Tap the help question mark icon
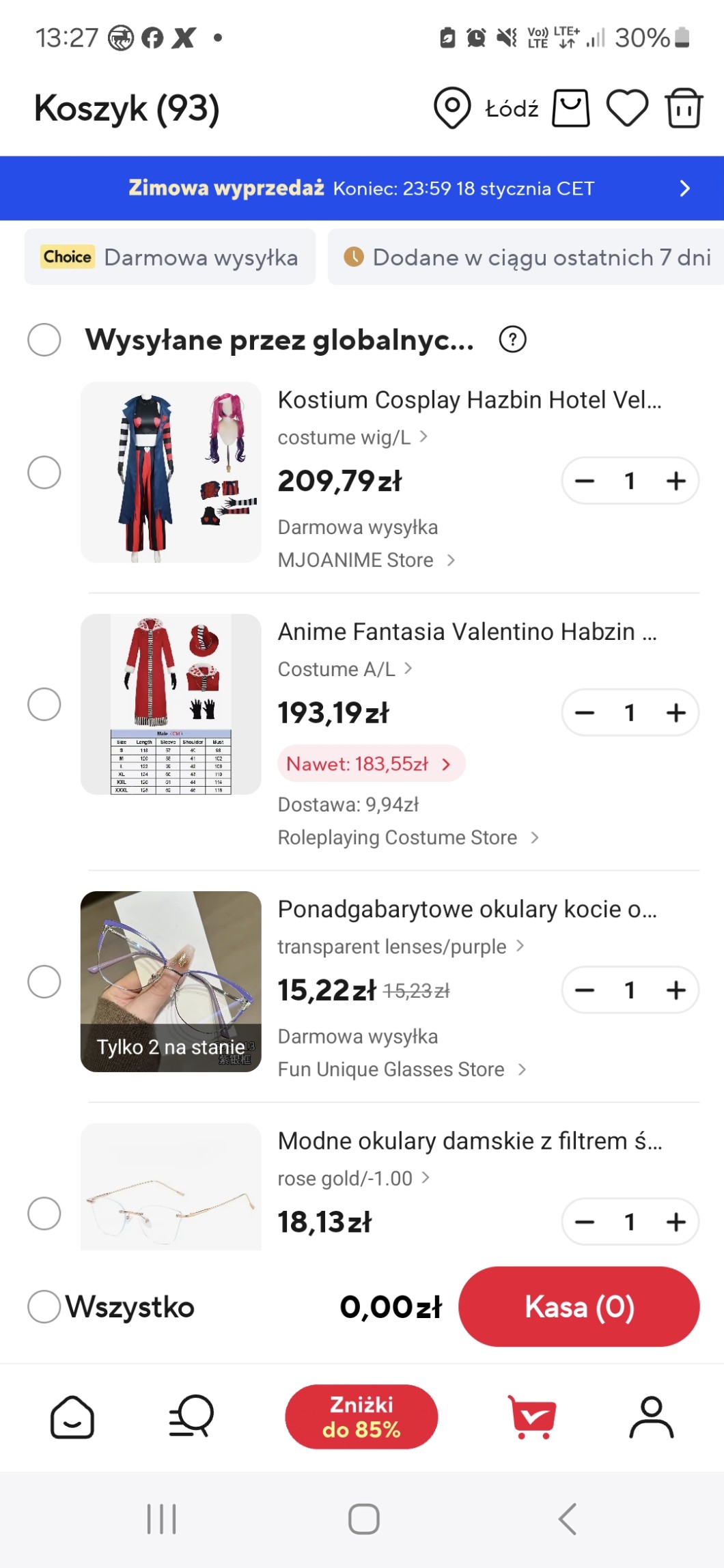This screenshot has width=724, height=1568. [512, 339]
